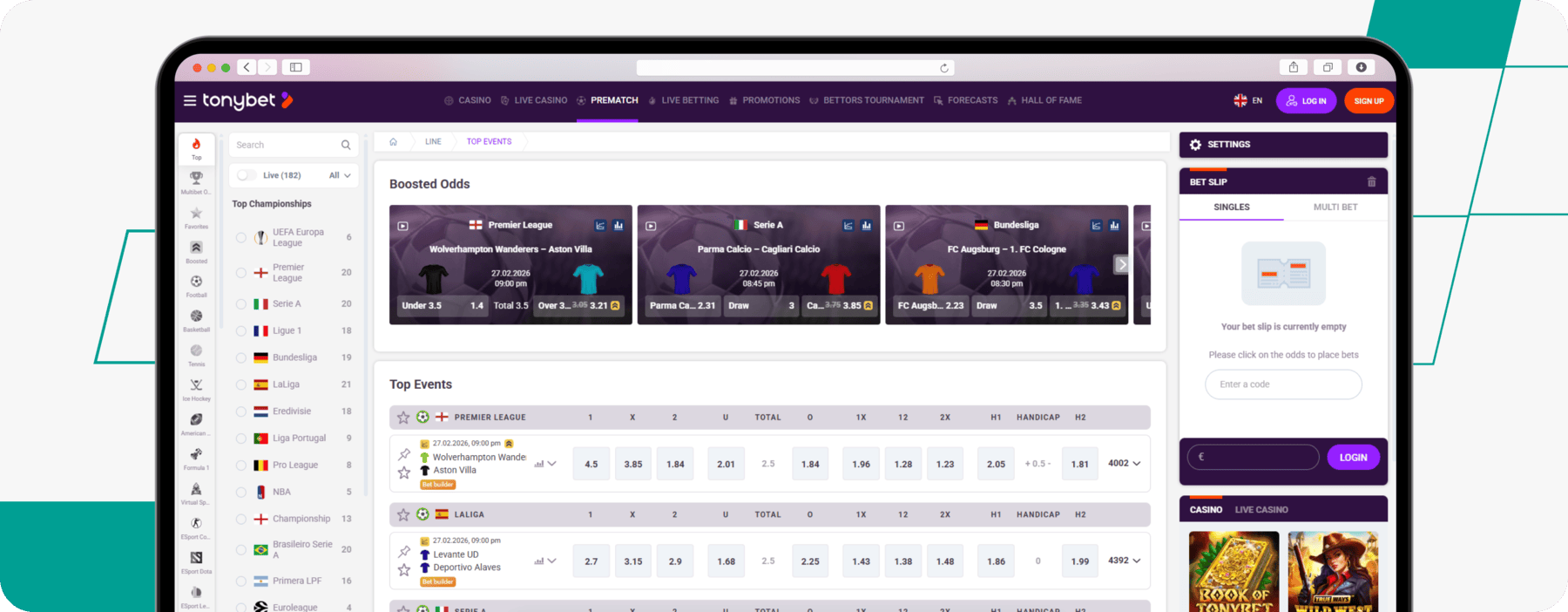Select Football icon in sports sidebar
The width and height of the screenshot is (1568, 612).
(x=197, y=282)
